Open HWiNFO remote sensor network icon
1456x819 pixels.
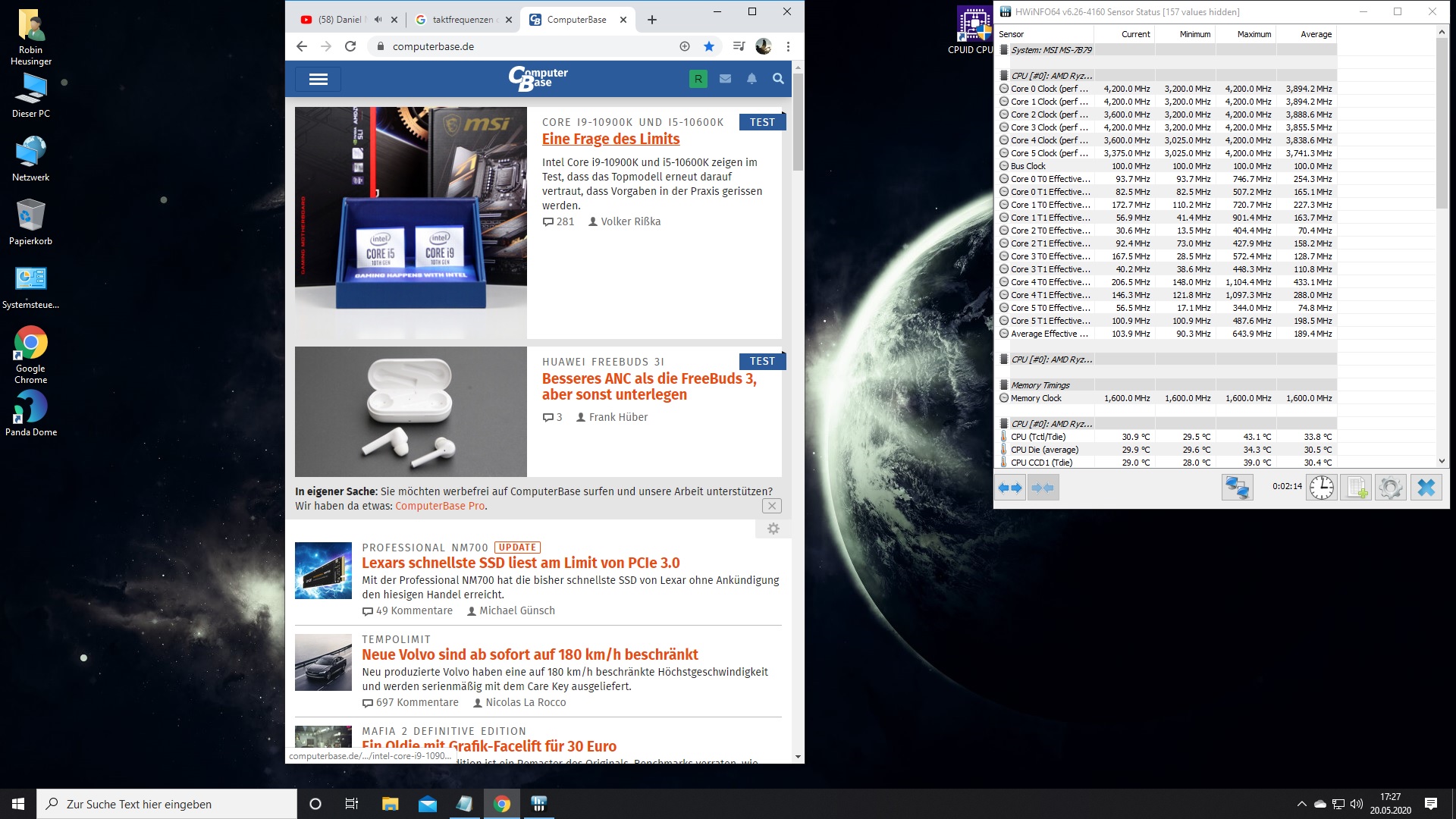pos(1237,488)
